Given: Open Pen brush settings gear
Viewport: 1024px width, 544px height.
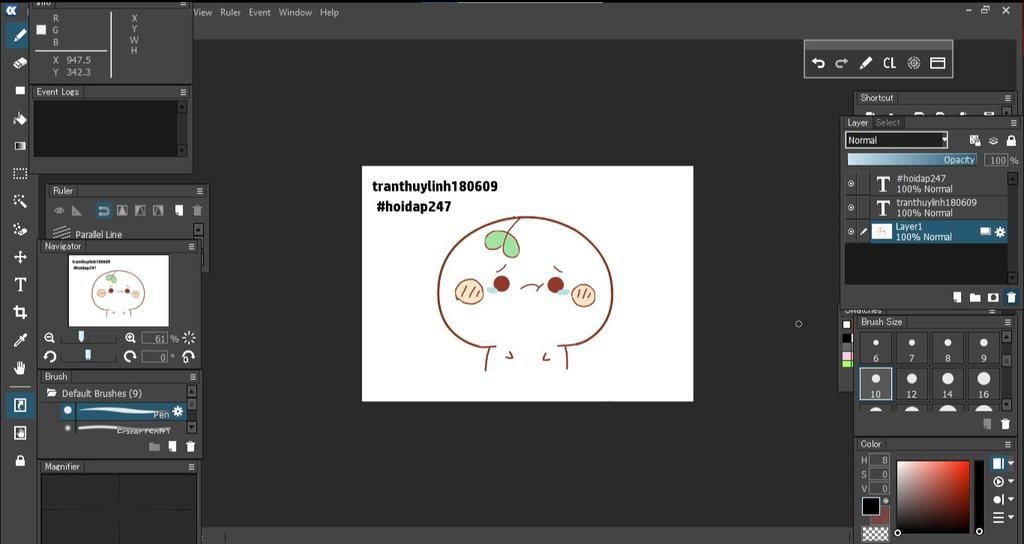Looking at the screenshot, I should tap(178, 411).
